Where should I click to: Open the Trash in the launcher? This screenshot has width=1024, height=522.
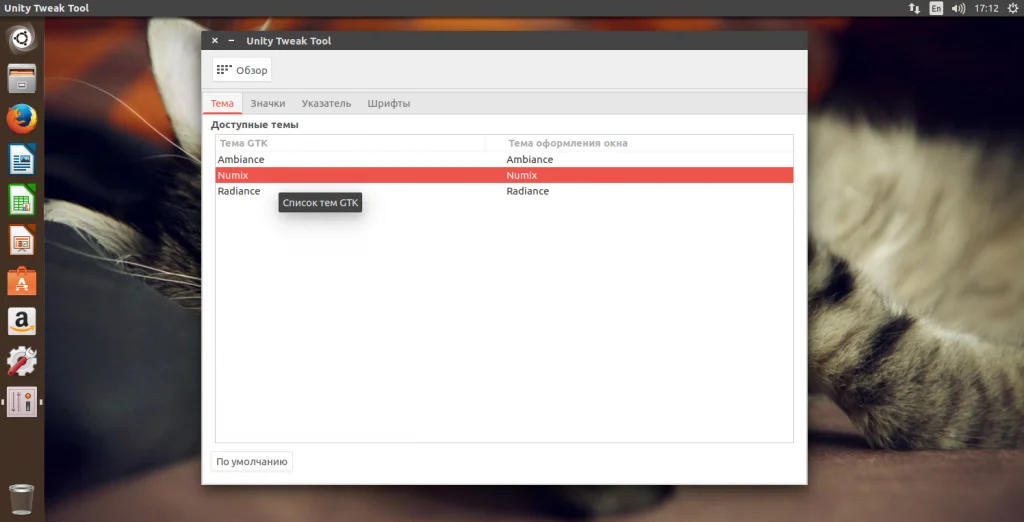(x=22, y=498)
